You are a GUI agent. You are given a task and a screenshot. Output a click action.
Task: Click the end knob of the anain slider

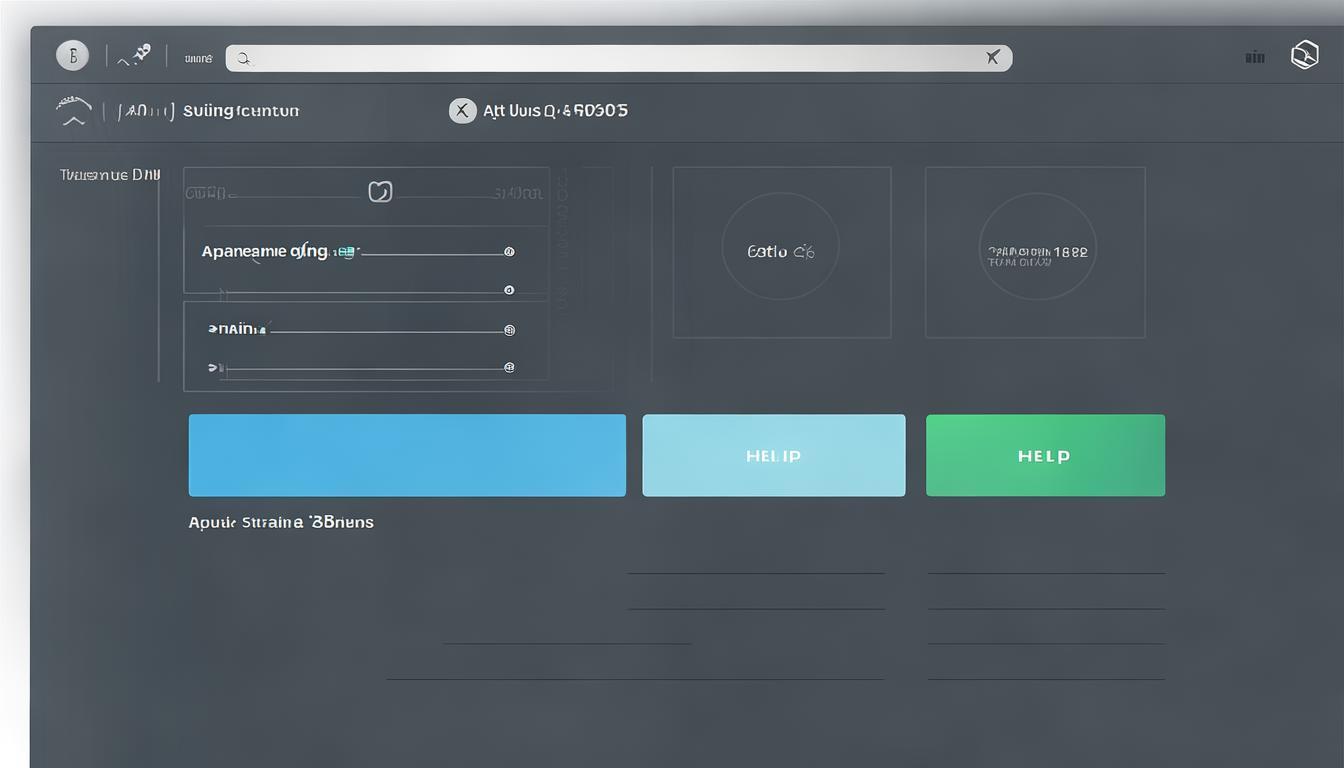tap(509, 329)
